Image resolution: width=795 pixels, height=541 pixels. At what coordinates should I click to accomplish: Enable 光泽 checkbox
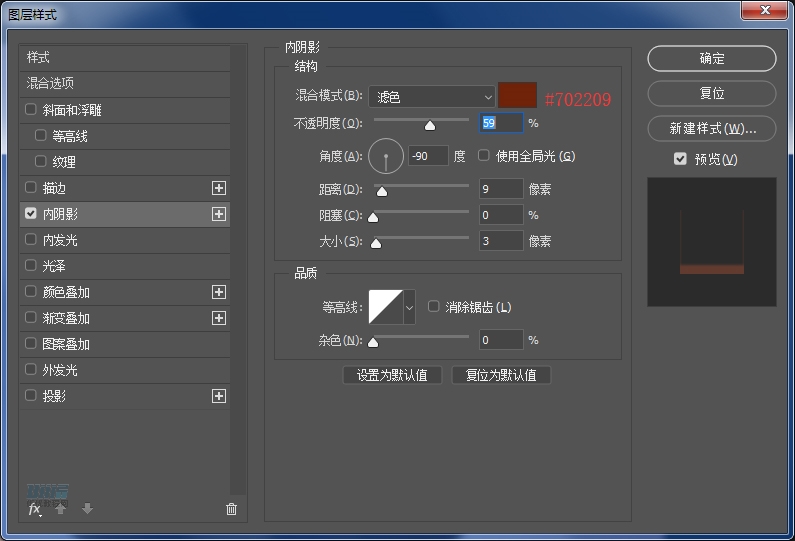[31, 265]
